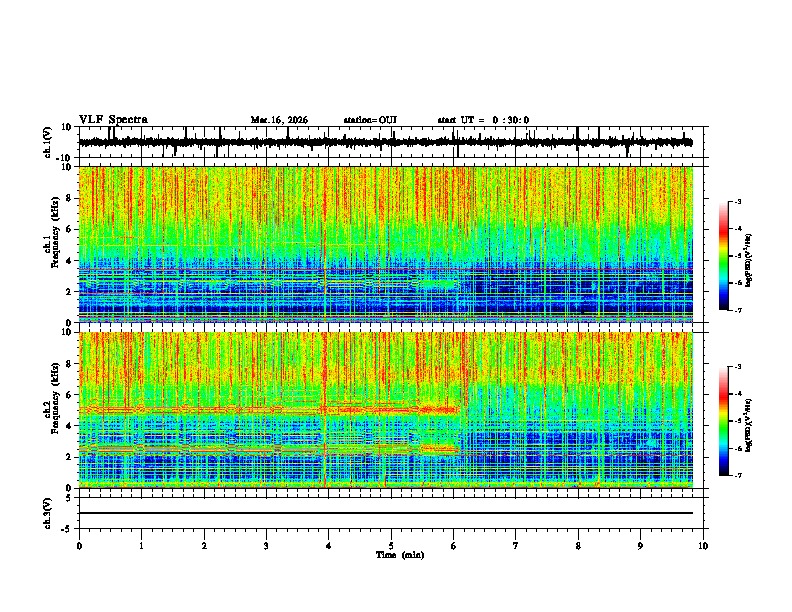Click the ch.1 color scale bar

723,256
